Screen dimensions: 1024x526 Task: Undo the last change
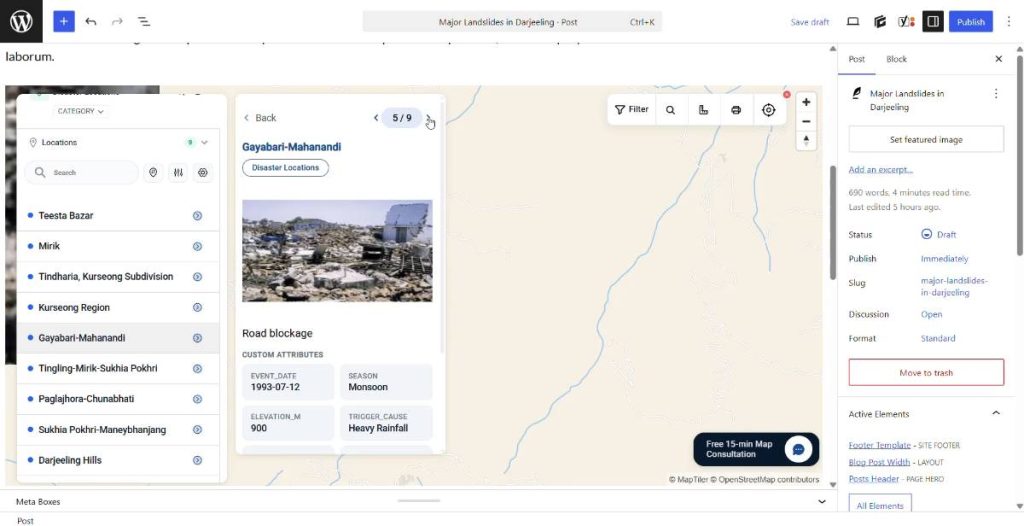91,22
